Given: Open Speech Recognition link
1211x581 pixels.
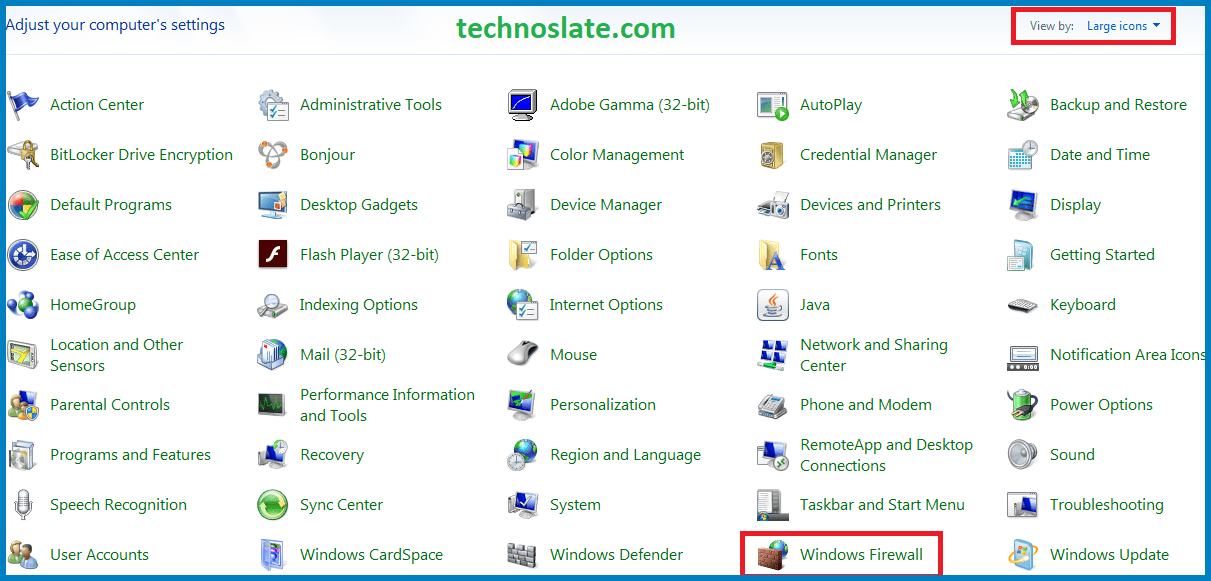Looking at the screenshot, I should pos(118,505).
